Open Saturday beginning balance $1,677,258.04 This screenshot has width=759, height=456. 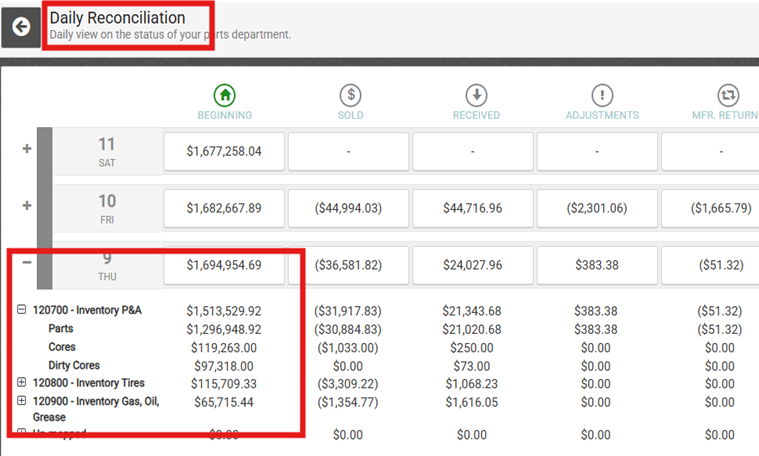tap(224, 152)
